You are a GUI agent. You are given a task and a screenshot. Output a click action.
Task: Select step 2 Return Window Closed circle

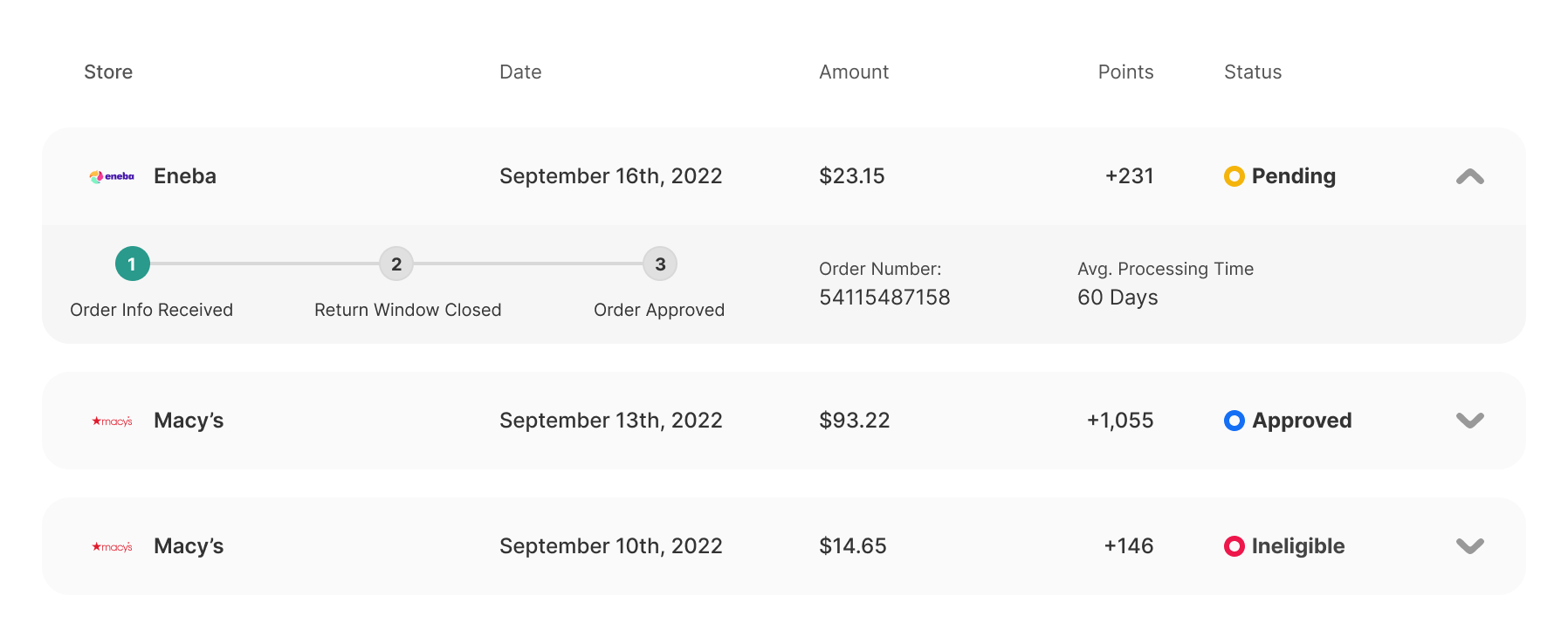coord(396,264)
